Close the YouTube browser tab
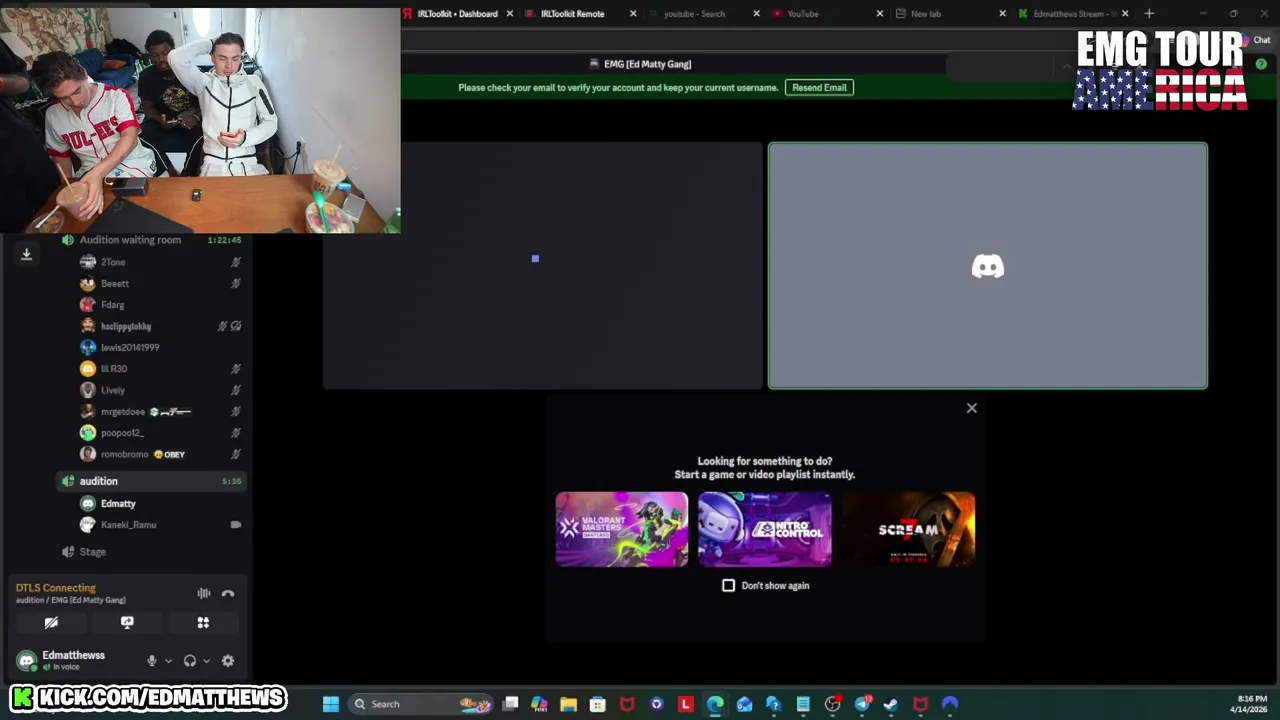 pyautogui.click(x=879, y=14)
